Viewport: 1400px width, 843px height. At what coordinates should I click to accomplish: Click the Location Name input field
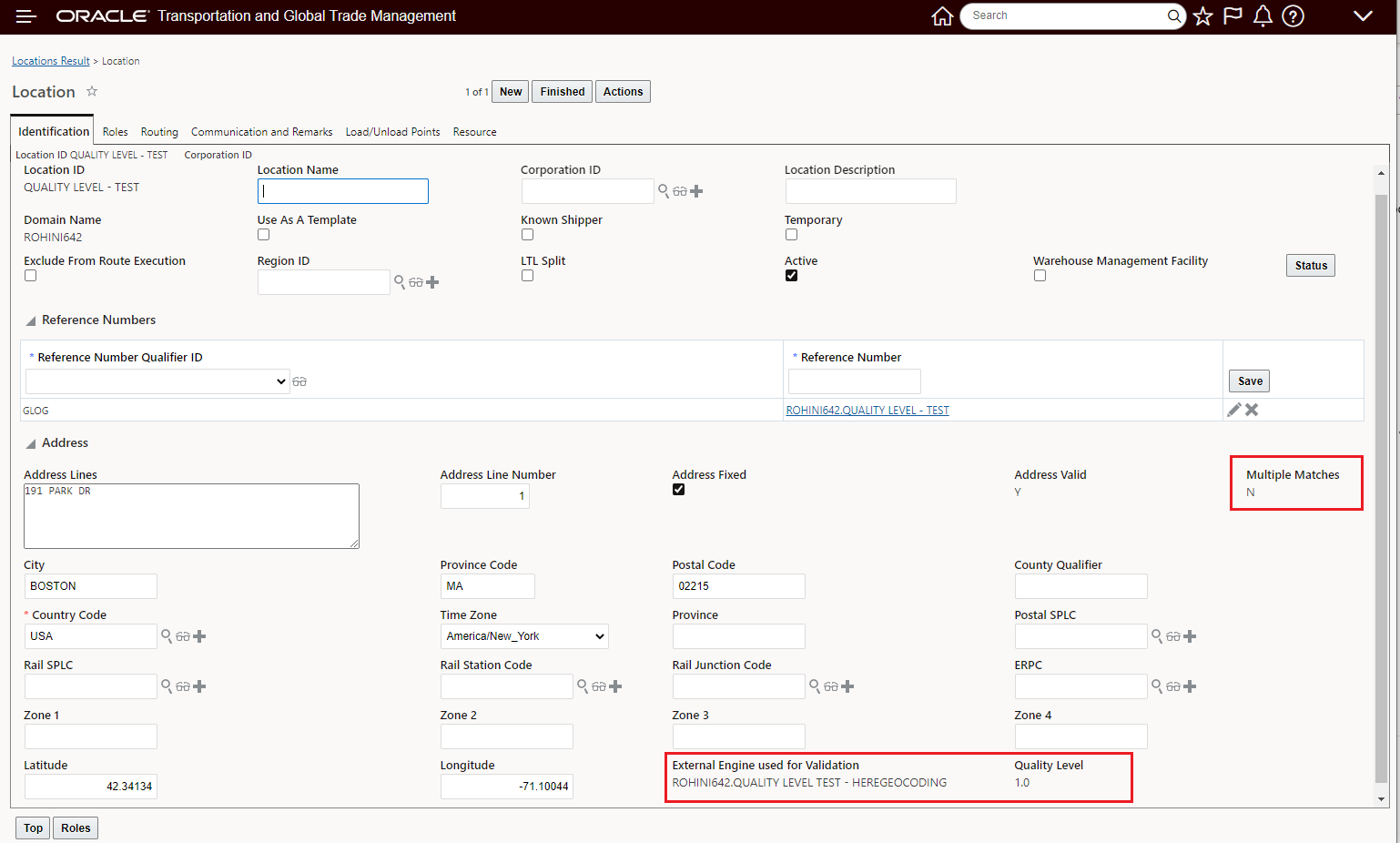point(342,191)
